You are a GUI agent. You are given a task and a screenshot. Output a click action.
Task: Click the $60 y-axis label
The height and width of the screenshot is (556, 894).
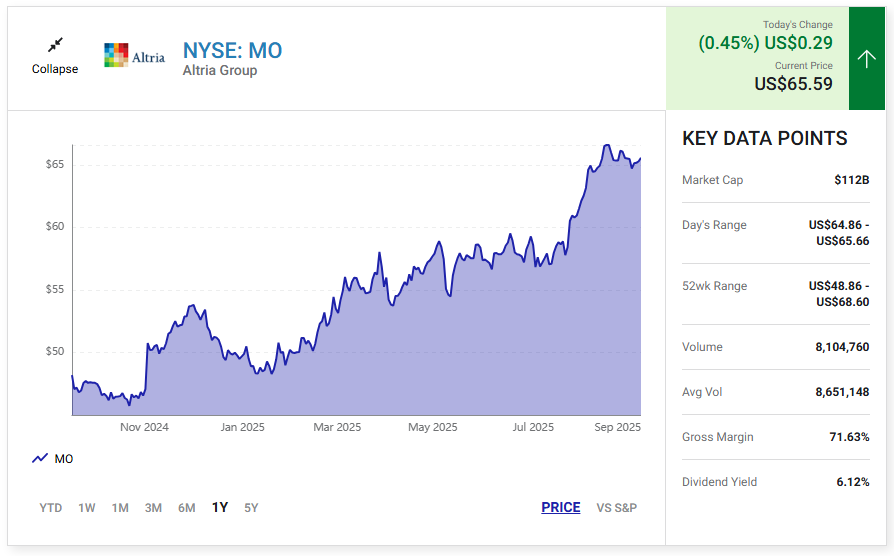pos(55,226)
